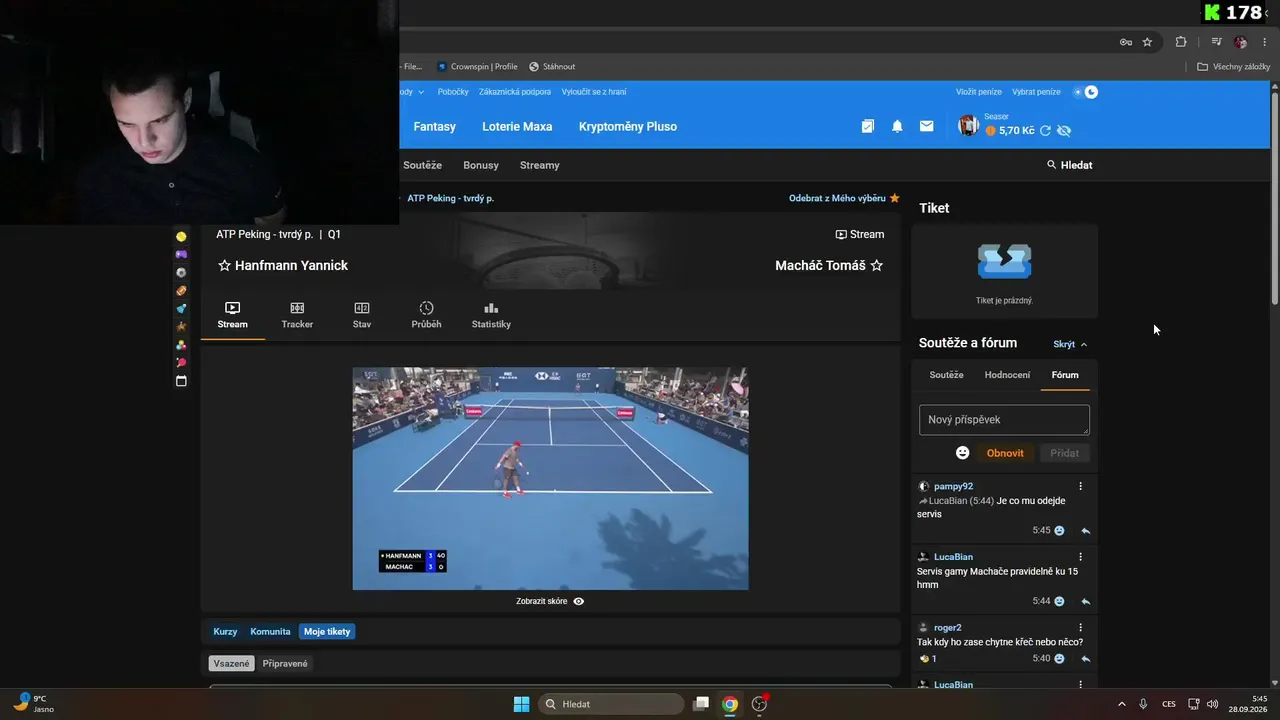The height and width of the screenshot is (720, 1280).
Task: Open the Komunita tab
Action: [x=270, y=632]
